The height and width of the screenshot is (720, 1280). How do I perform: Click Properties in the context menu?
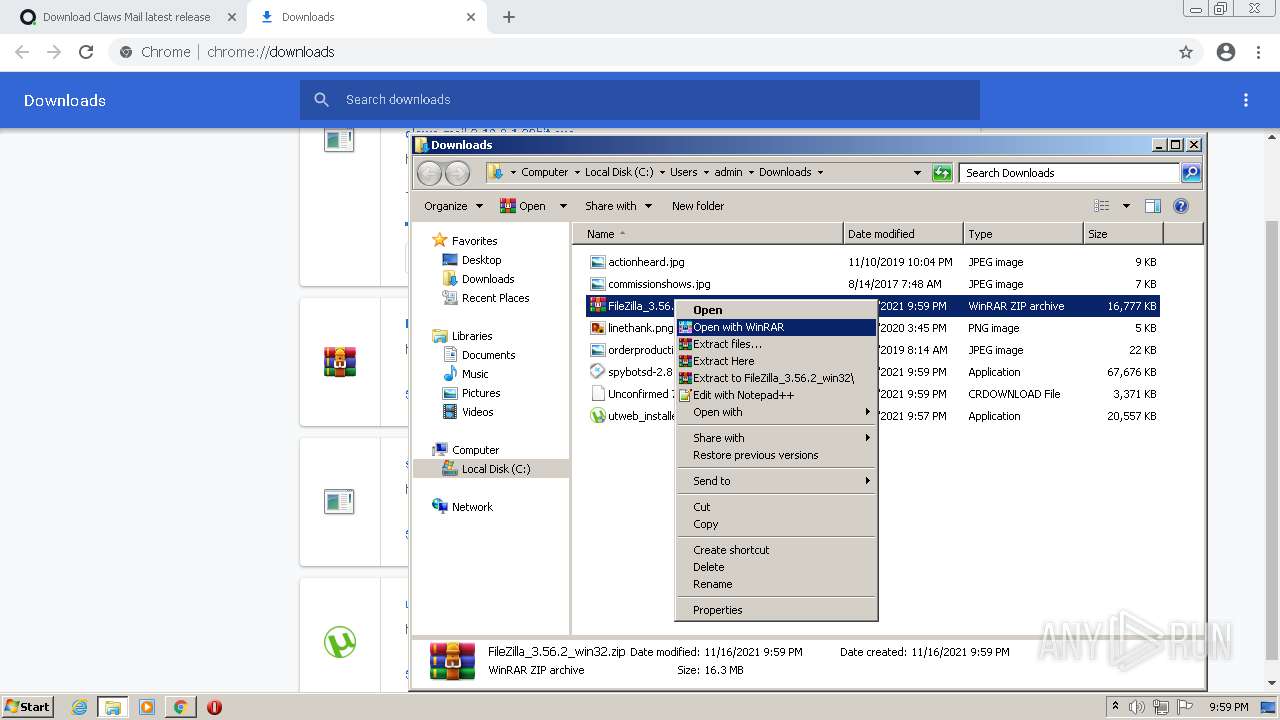776,610
